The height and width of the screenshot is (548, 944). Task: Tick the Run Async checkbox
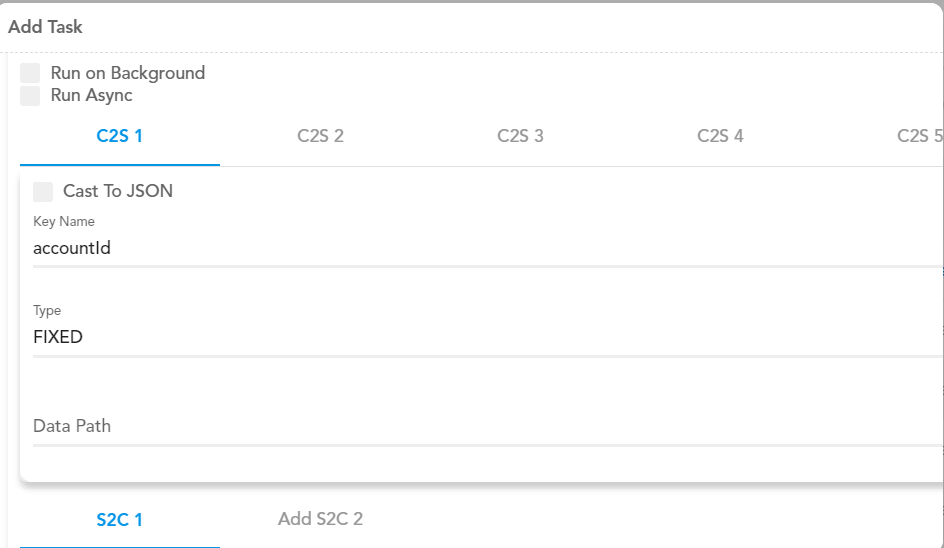click(30, 95)
